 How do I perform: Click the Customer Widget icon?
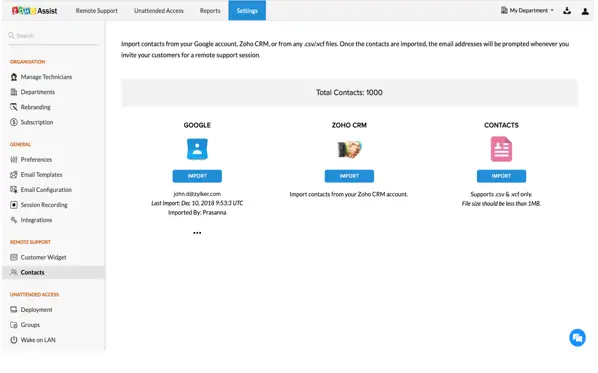(14, 257)
